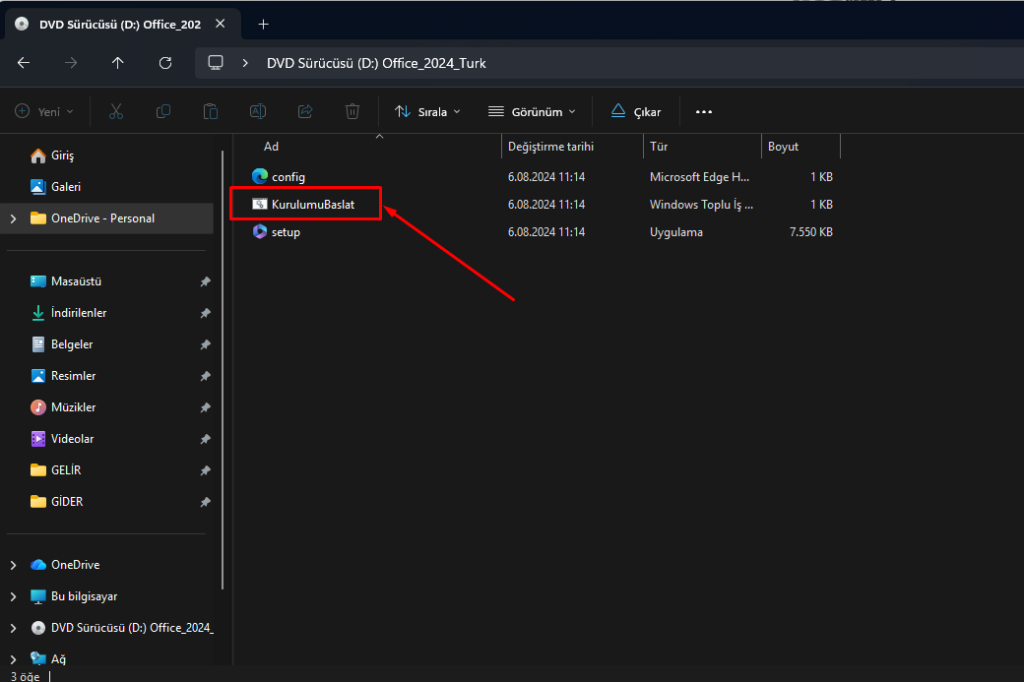This screenshot has height=682, width=1024.
Task: Expand the OneDrive - Personal tree node
Action: [13, 218]
